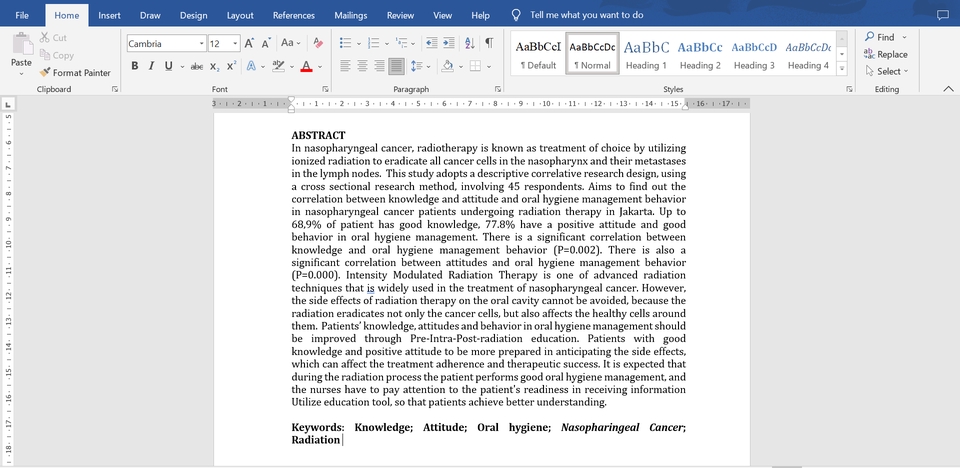The image size is (960, 468).
Task: Toggle Underline formatting
Action: (x=168, y=66)
